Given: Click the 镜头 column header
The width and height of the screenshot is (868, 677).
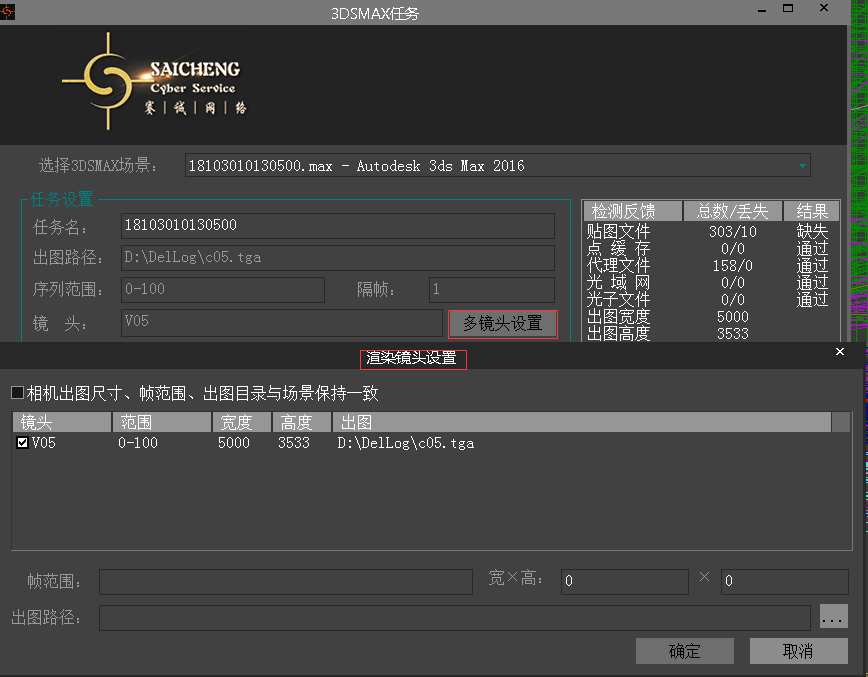Looking at the screenshot, I should pos(61,423).
